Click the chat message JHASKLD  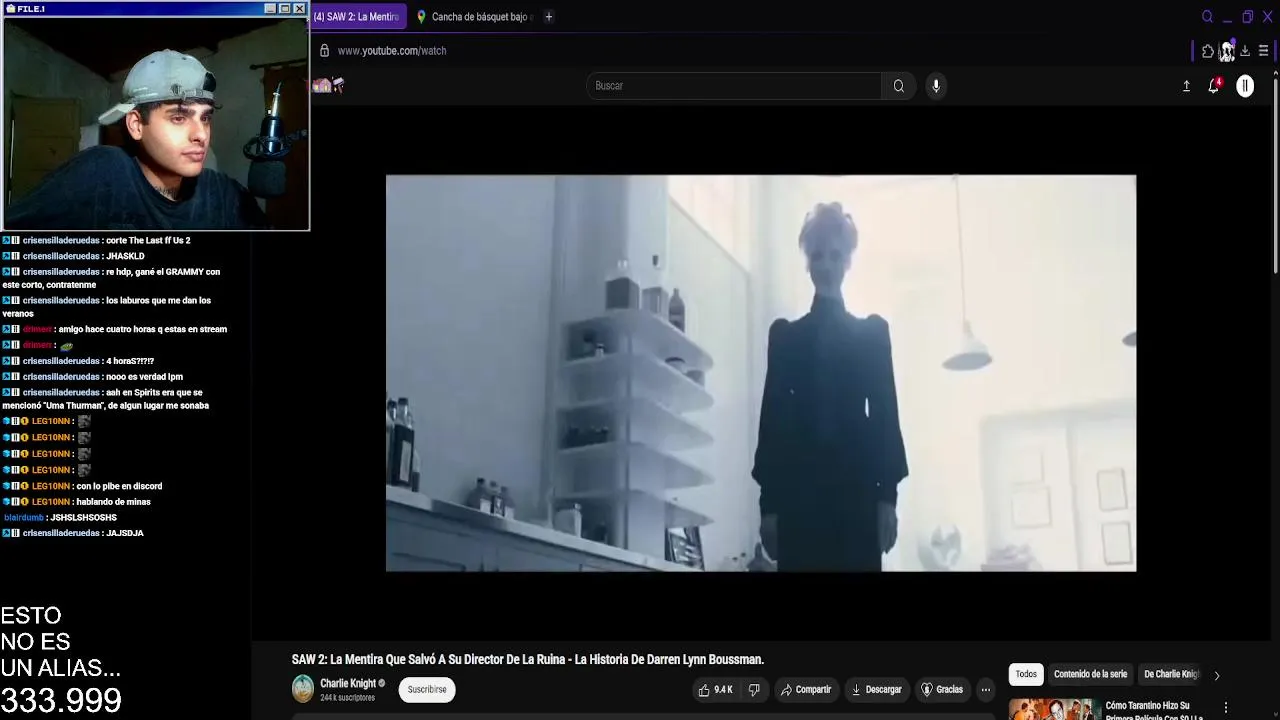[125, 257]
